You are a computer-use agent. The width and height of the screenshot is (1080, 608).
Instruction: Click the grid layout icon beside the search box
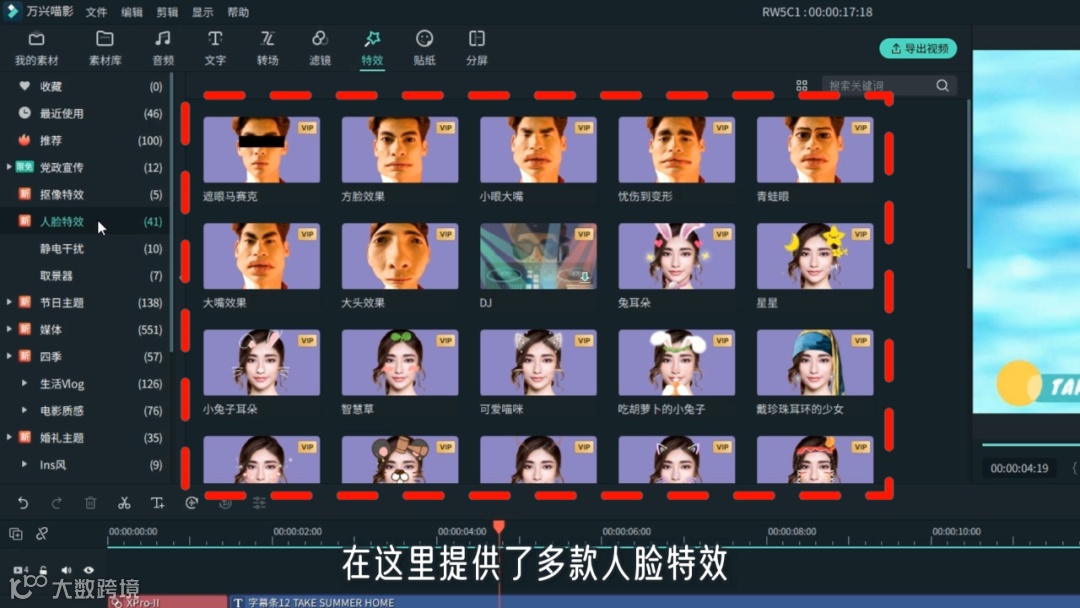[801, 85]
